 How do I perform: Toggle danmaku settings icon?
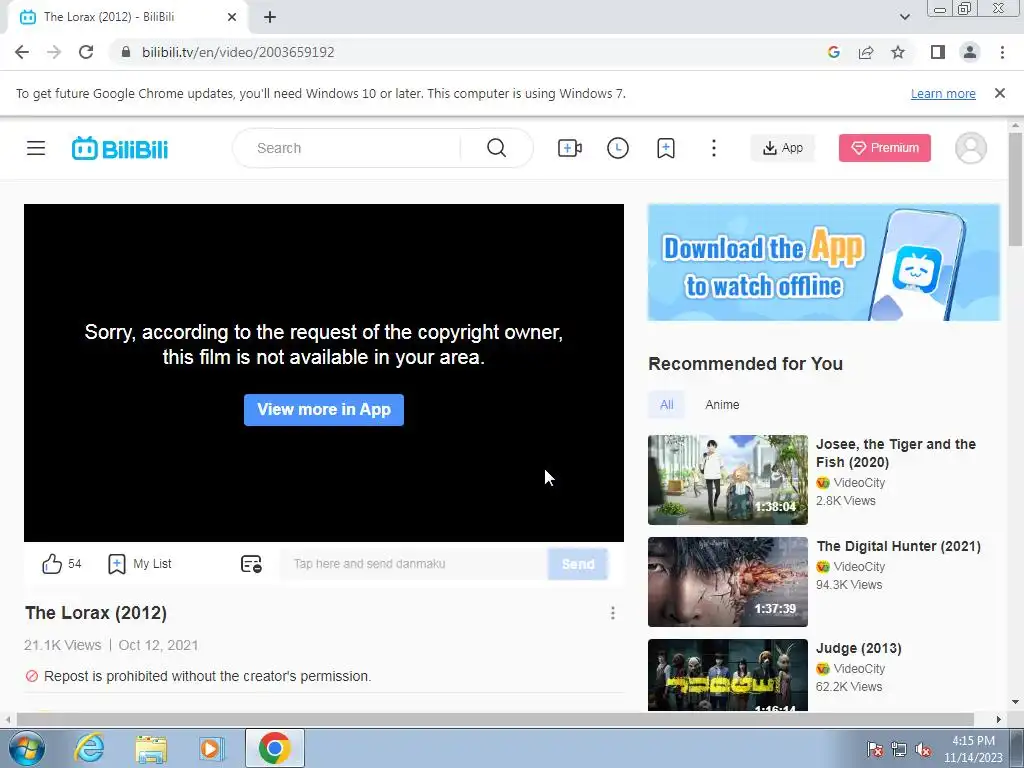(251, 564)
